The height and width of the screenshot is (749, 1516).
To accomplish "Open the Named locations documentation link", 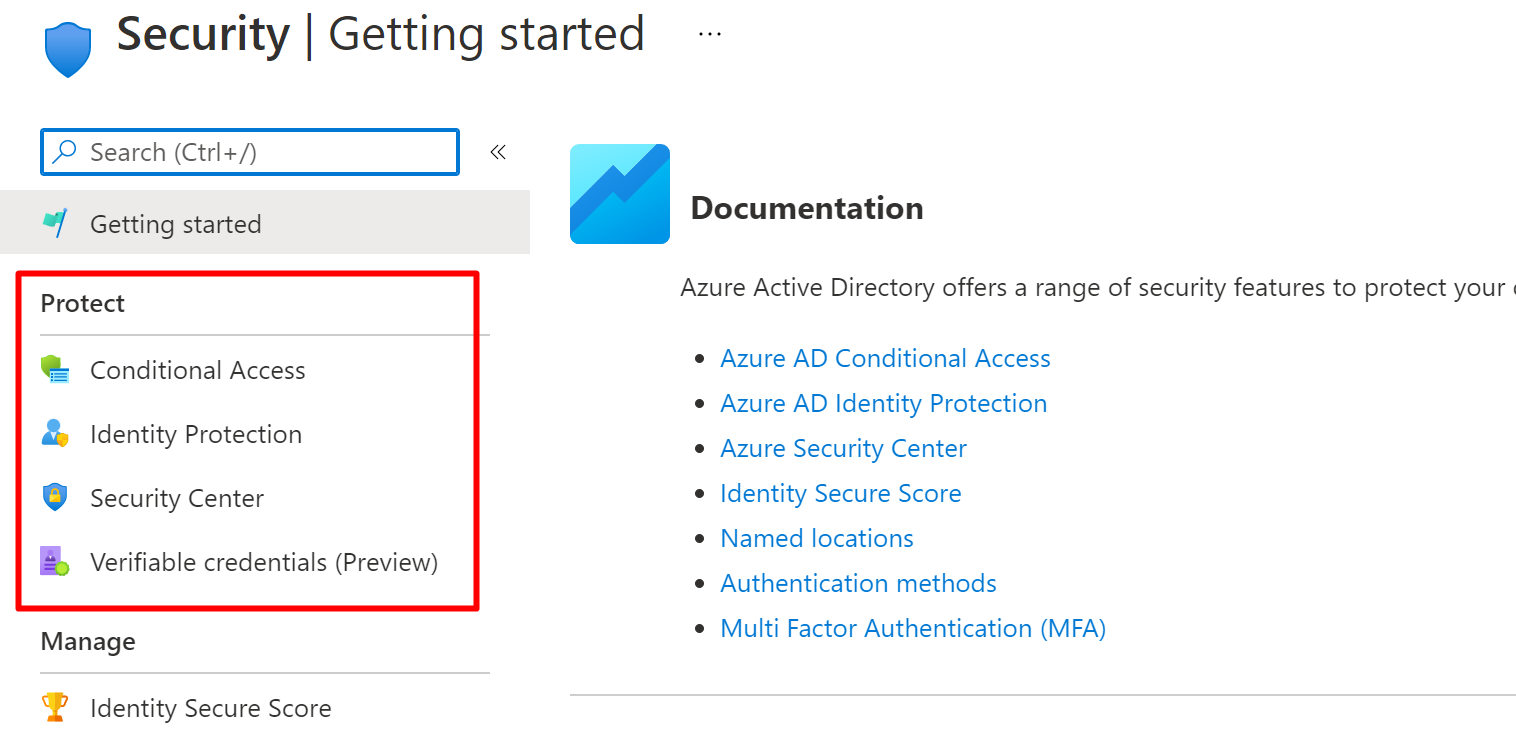I will 816,538.
